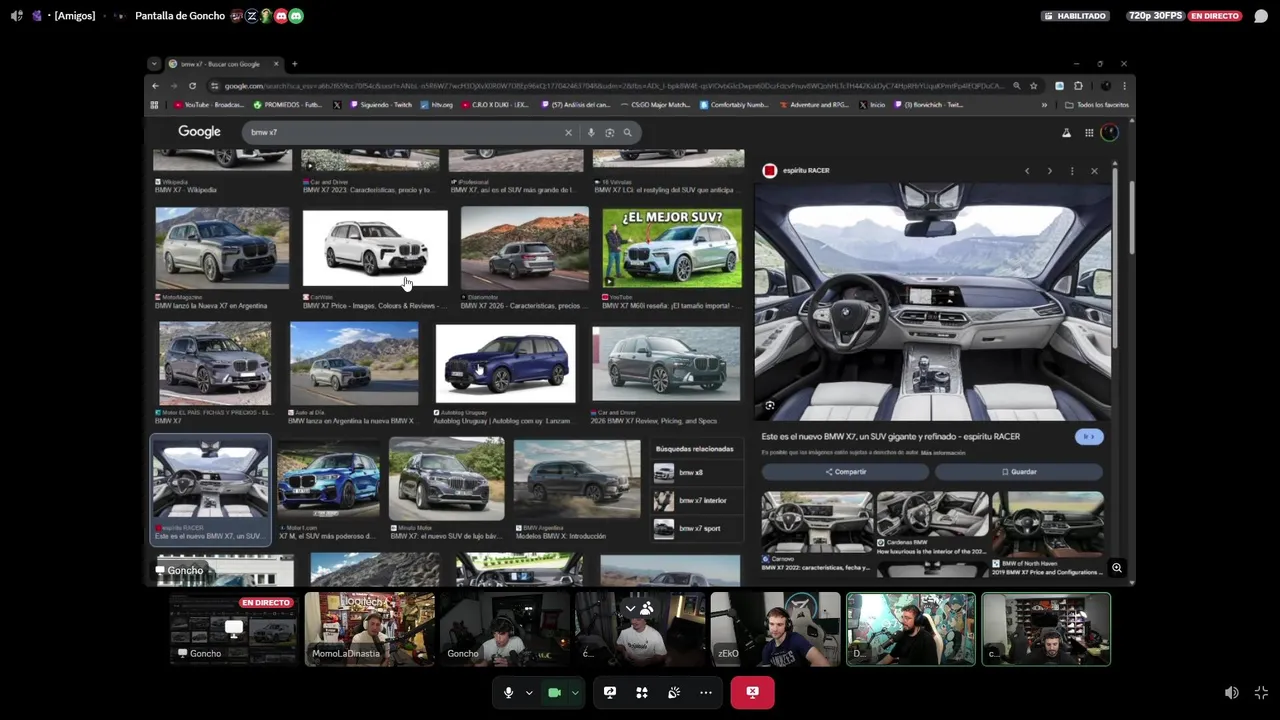
Task: Open the chat bubble icon top right
Action: [1261, 16]
